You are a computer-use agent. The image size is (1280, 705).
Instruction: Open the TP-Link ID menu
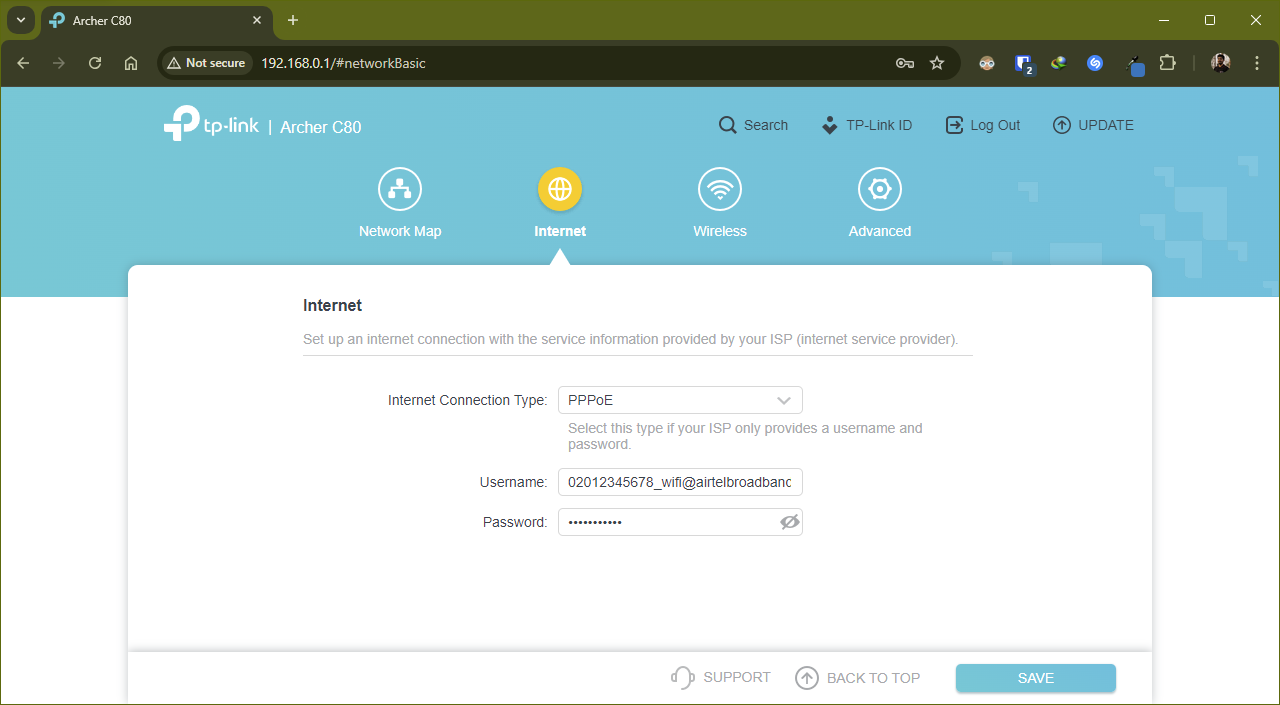click(x=866, y=124)
